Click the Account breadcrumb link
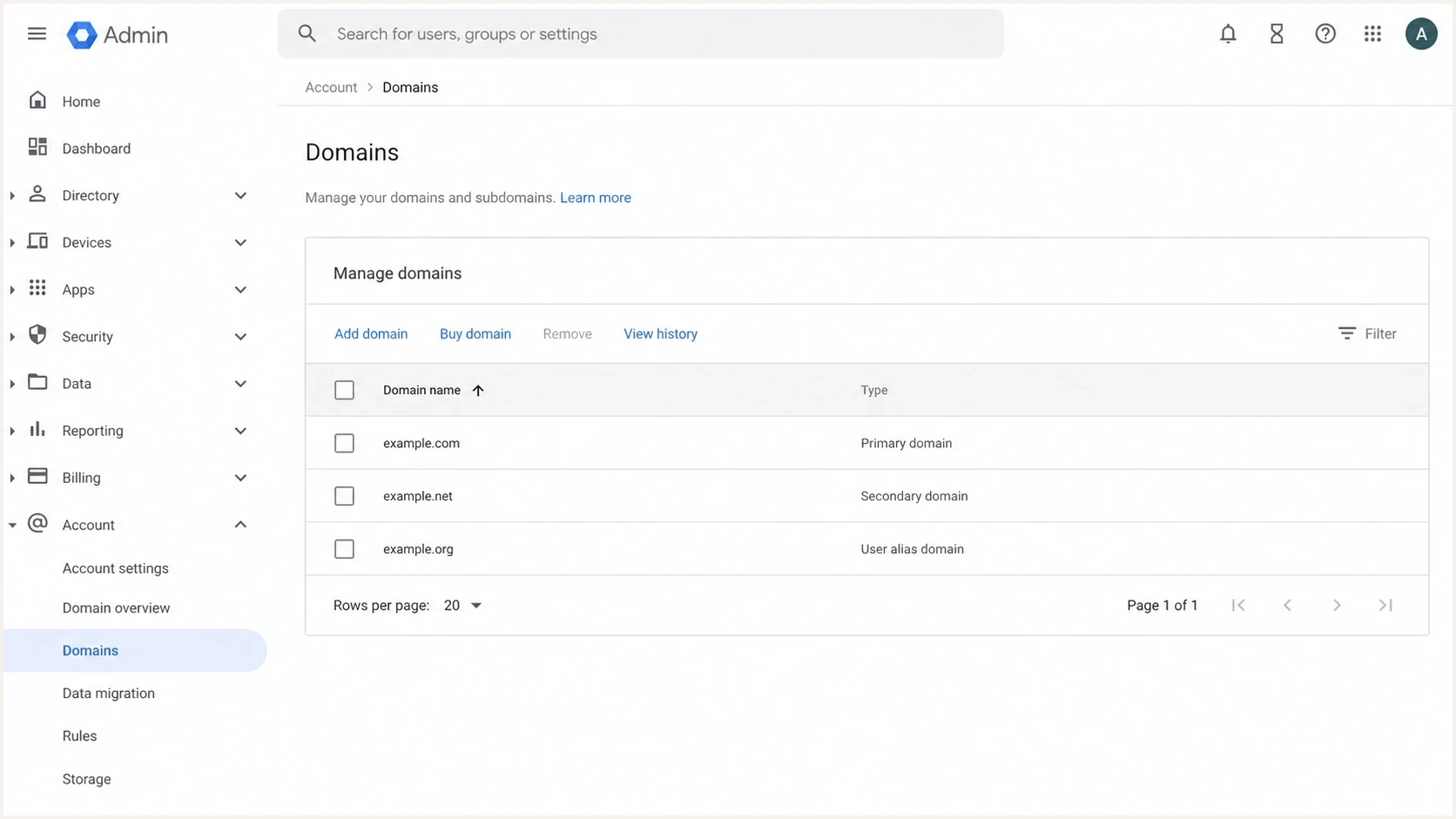 [331, 87]
